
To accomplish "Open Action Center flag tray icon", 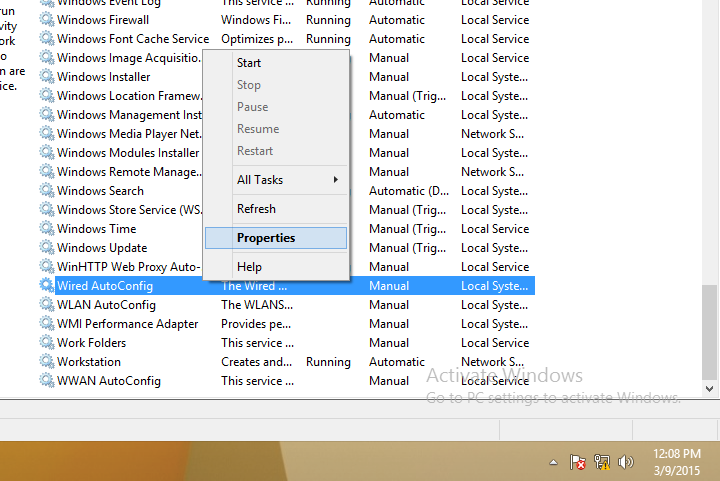I will click(577, 462).
